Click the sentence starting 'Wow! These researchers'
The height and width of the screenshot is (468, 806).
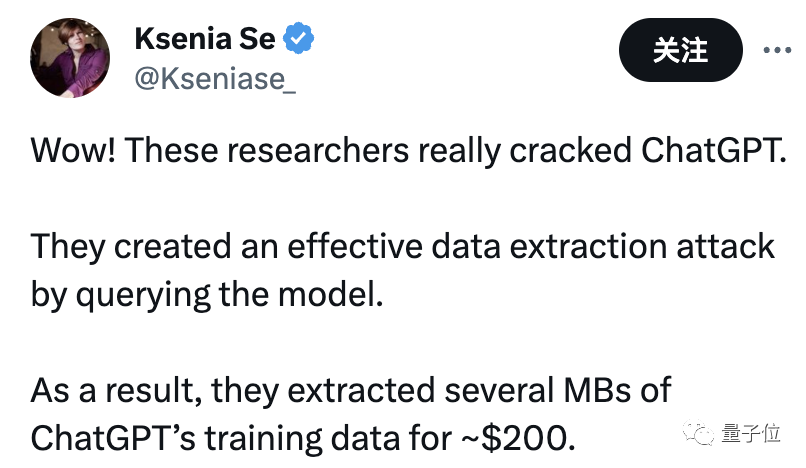tap(409, 150)
